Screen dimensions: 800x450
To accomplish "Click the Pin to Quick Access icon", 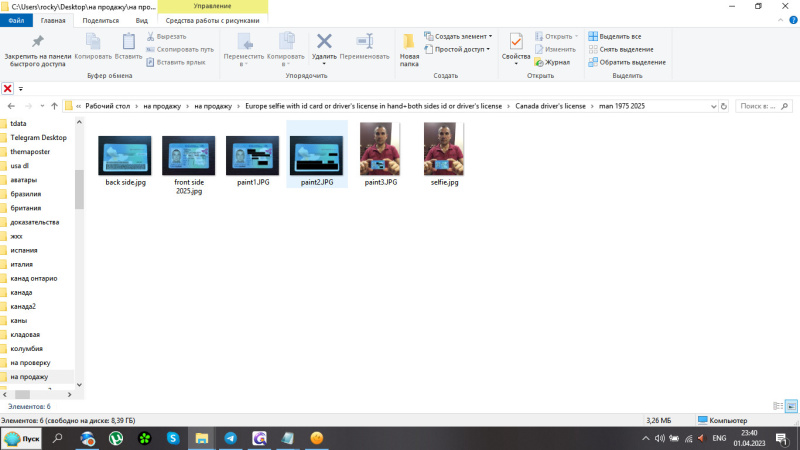I will point(37,41).
